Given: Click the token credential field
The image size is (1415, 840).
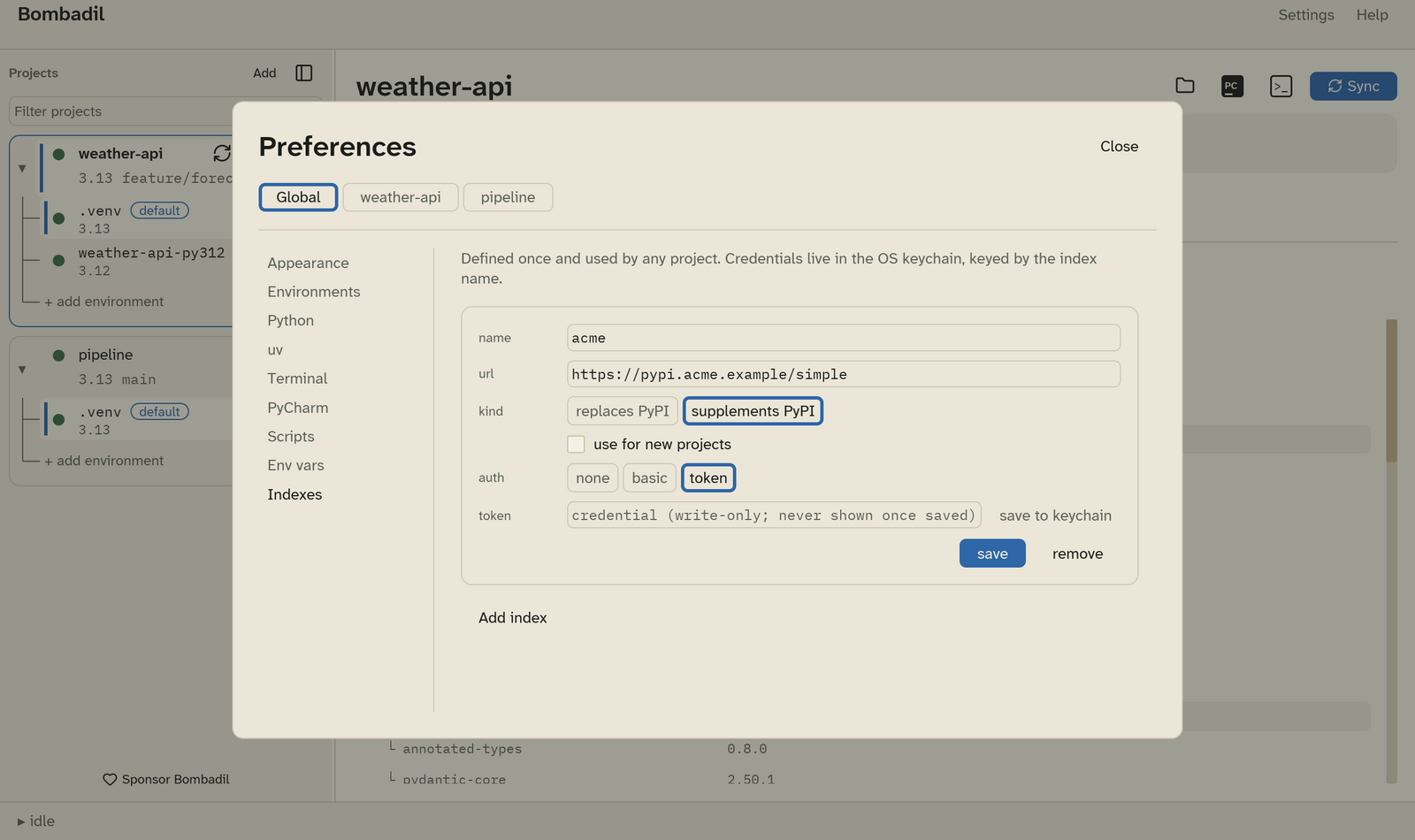Looking at the screenshot, I should [x=774, y=515].
